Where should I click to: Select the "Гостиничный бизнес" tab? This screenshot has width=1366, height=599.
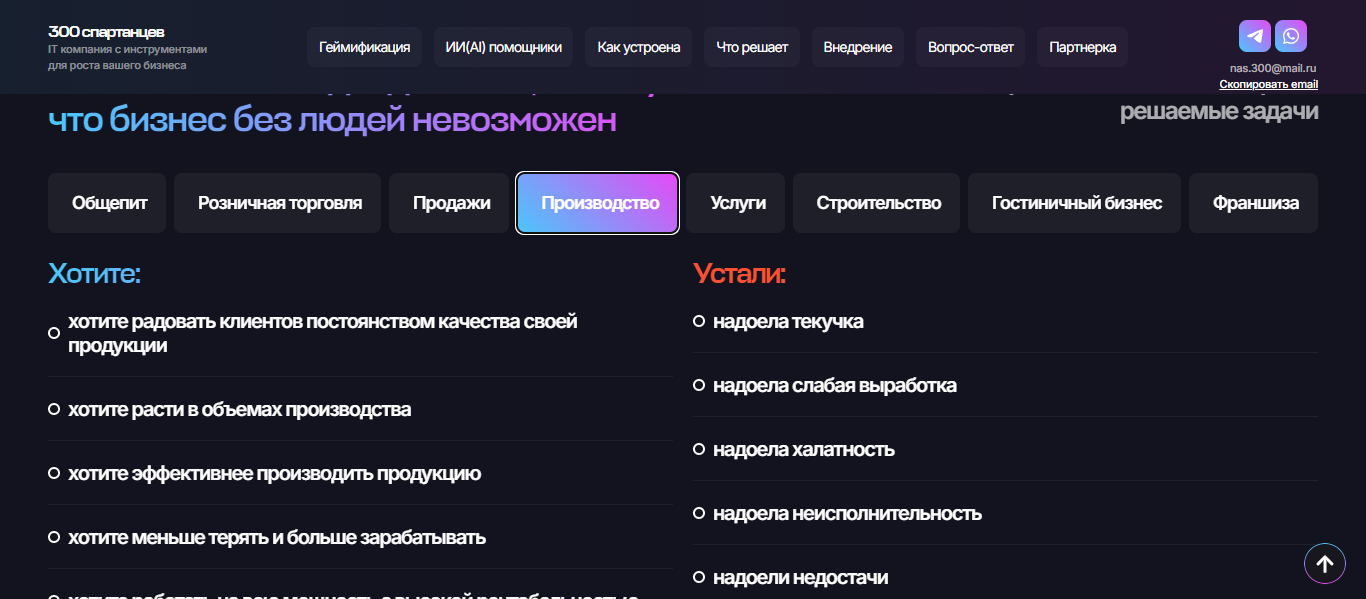[x=1076, y=203]
